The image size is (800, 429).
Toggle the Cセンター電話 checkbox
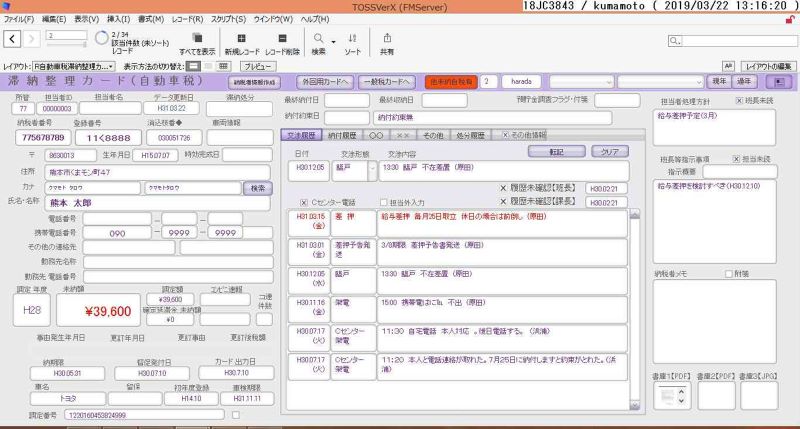point(304,203)
